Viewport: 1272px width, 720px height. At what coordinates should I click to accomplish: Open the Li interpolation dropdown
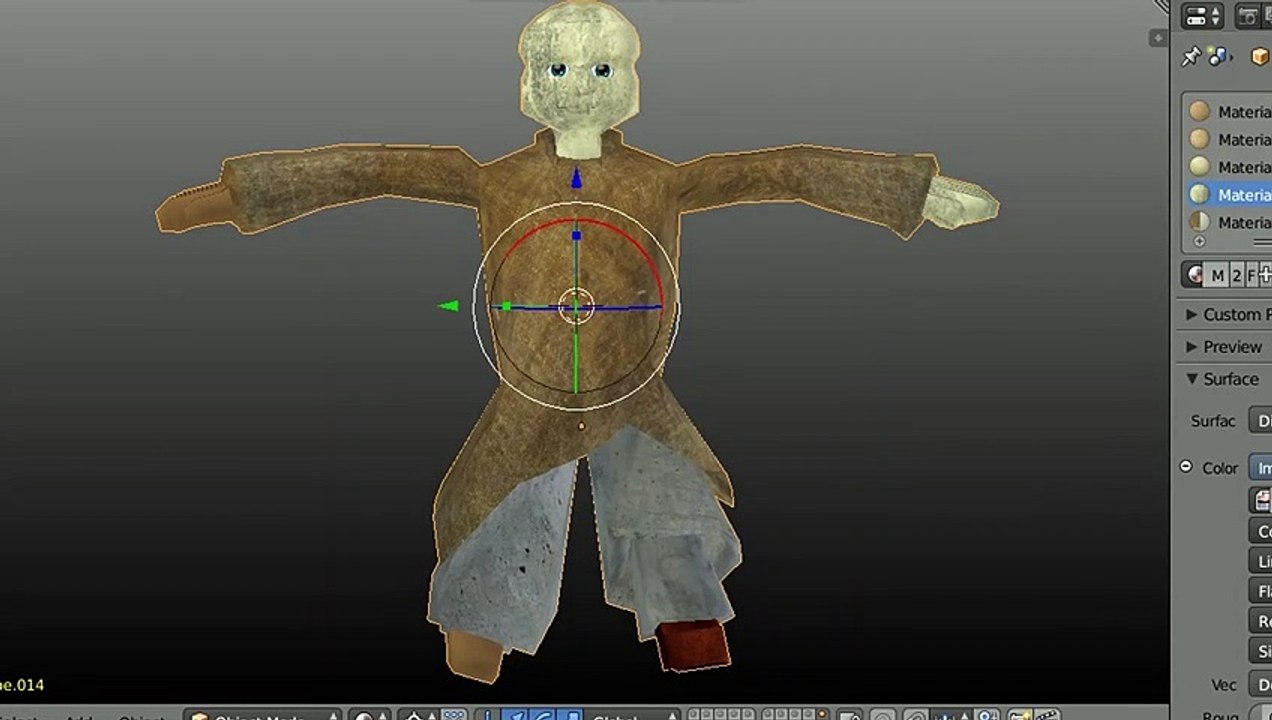(1261, 561)
